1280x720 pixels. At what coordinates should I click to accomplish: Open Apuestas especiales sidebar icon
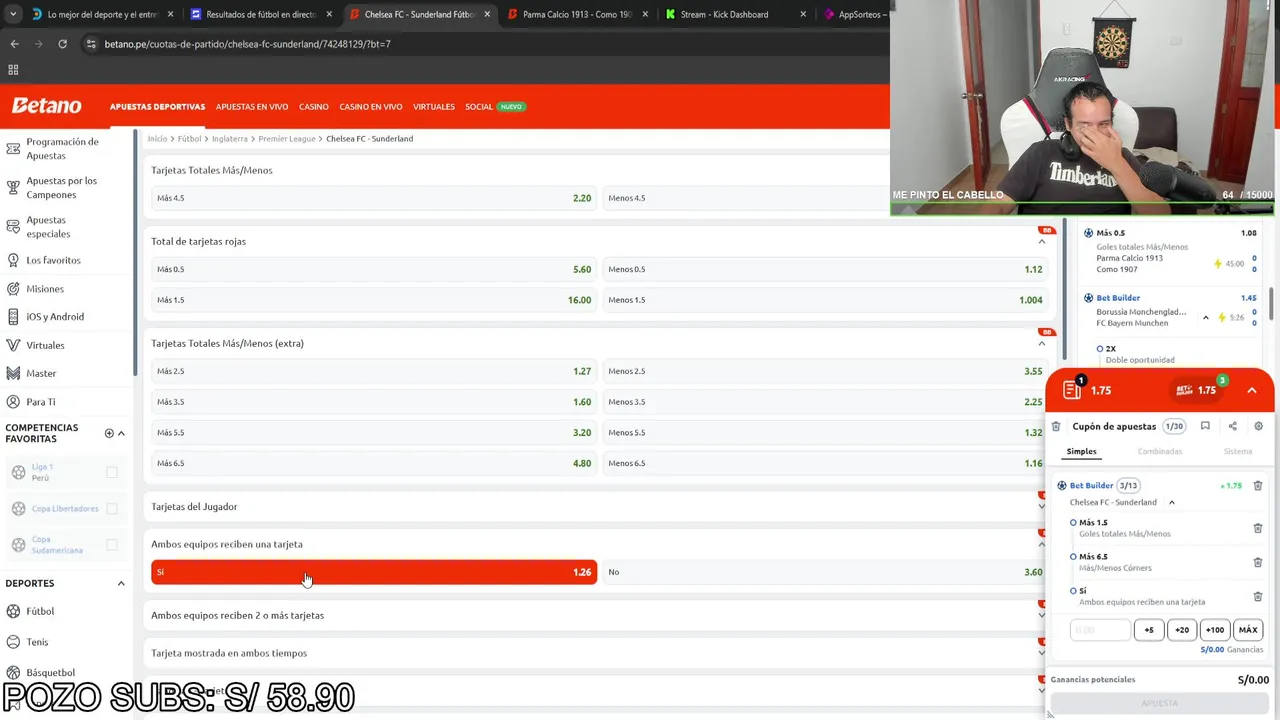pyautogui.click(x=13, y=227)
